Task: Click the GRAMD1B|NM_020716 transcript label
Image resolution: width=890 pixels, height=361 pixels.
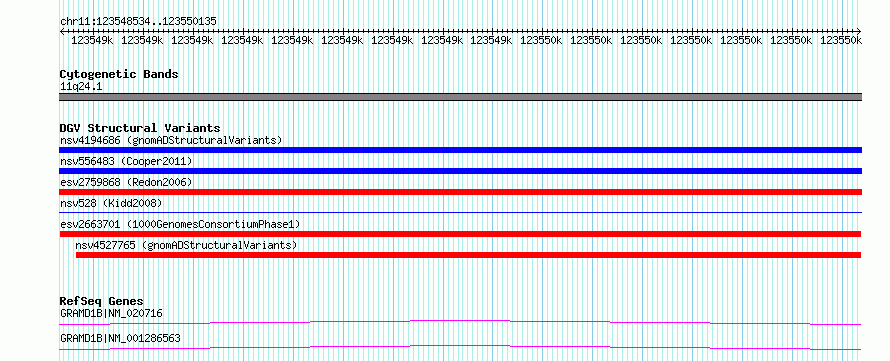Action: pyautogui.click(x=112, y=313)
